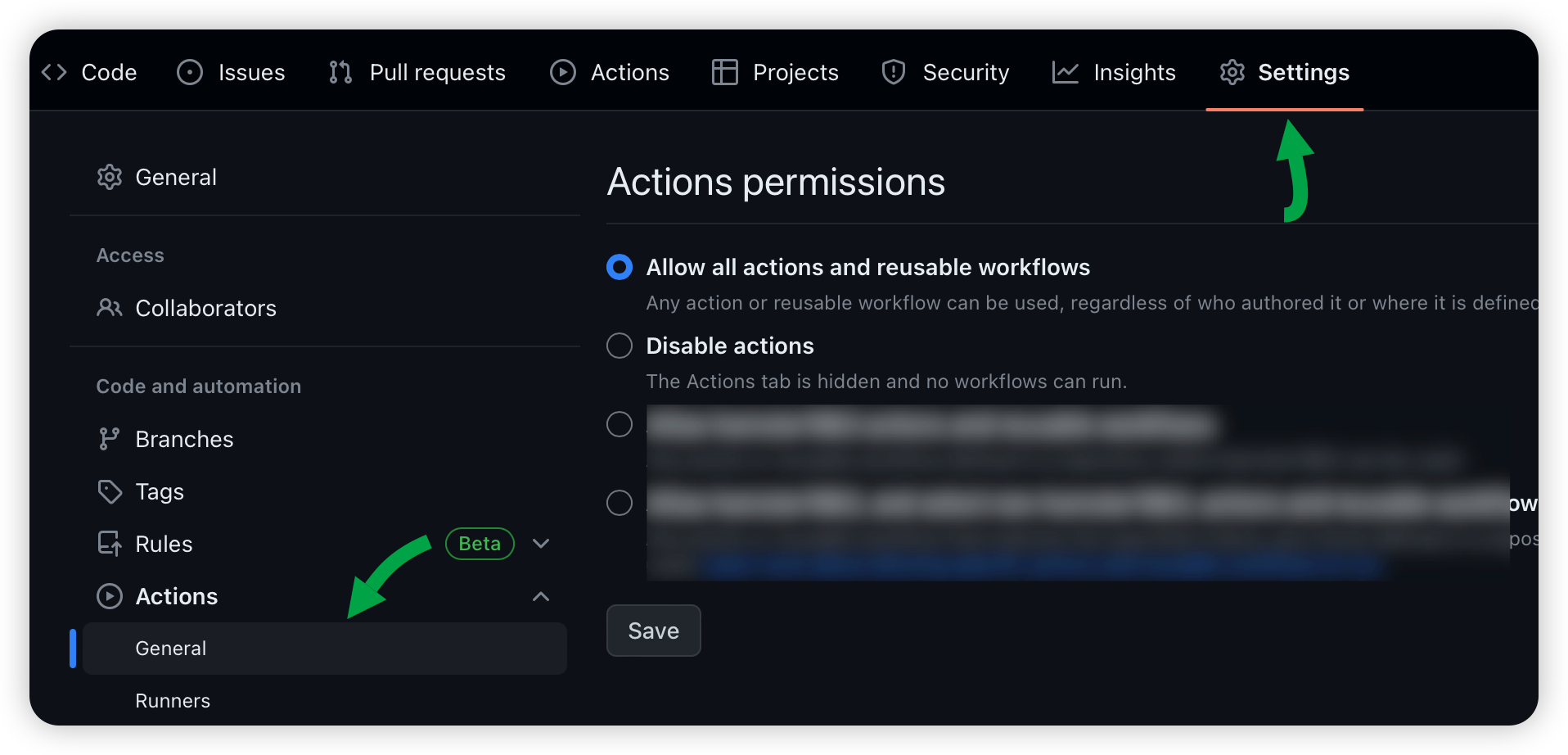This screenshot has width=1568, height=755.
Task: Click the Tags label icon in sidebar
Action: tap(110, 491)
